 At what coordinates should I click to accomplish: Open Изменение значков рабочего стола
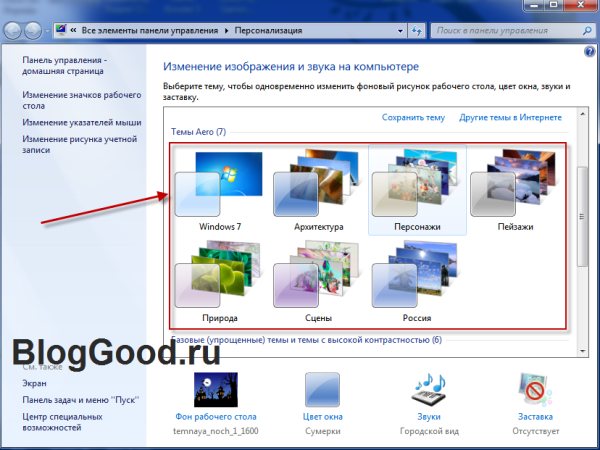(x=82, y=100)
